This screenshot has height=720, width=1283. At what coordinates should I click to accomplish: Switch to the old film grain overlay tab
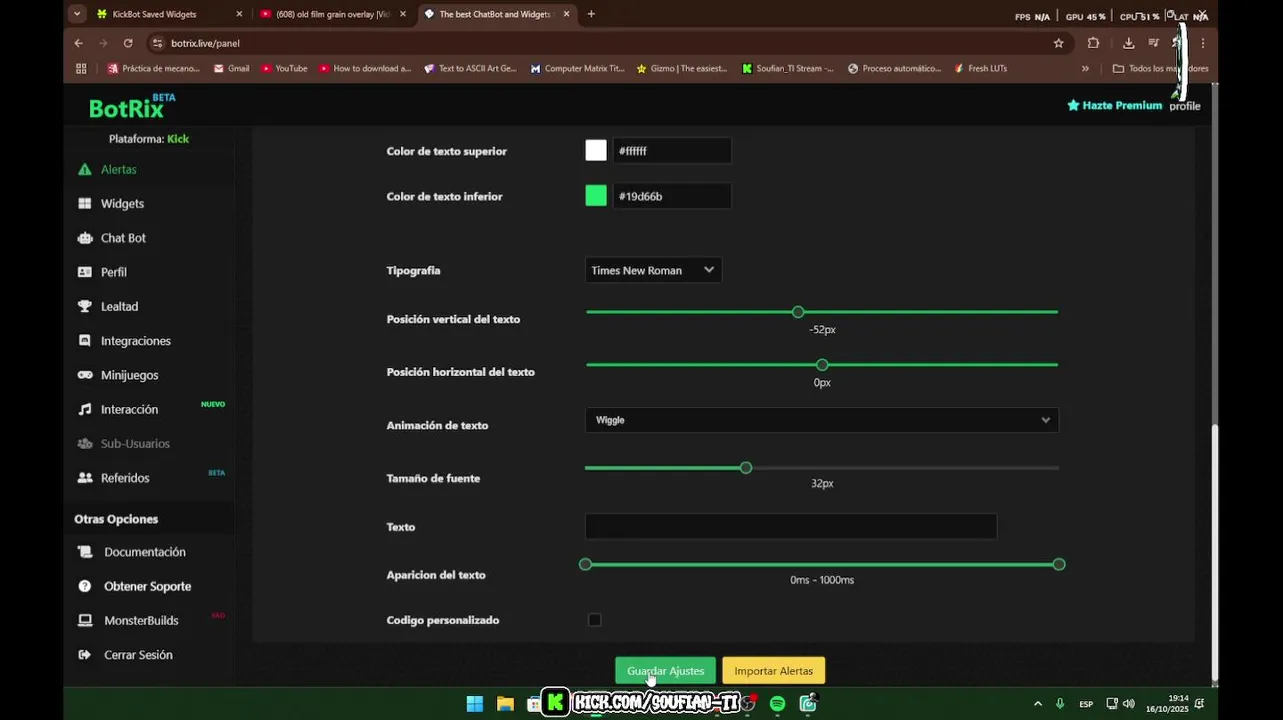pyautogui.click(x=333, y=14)
